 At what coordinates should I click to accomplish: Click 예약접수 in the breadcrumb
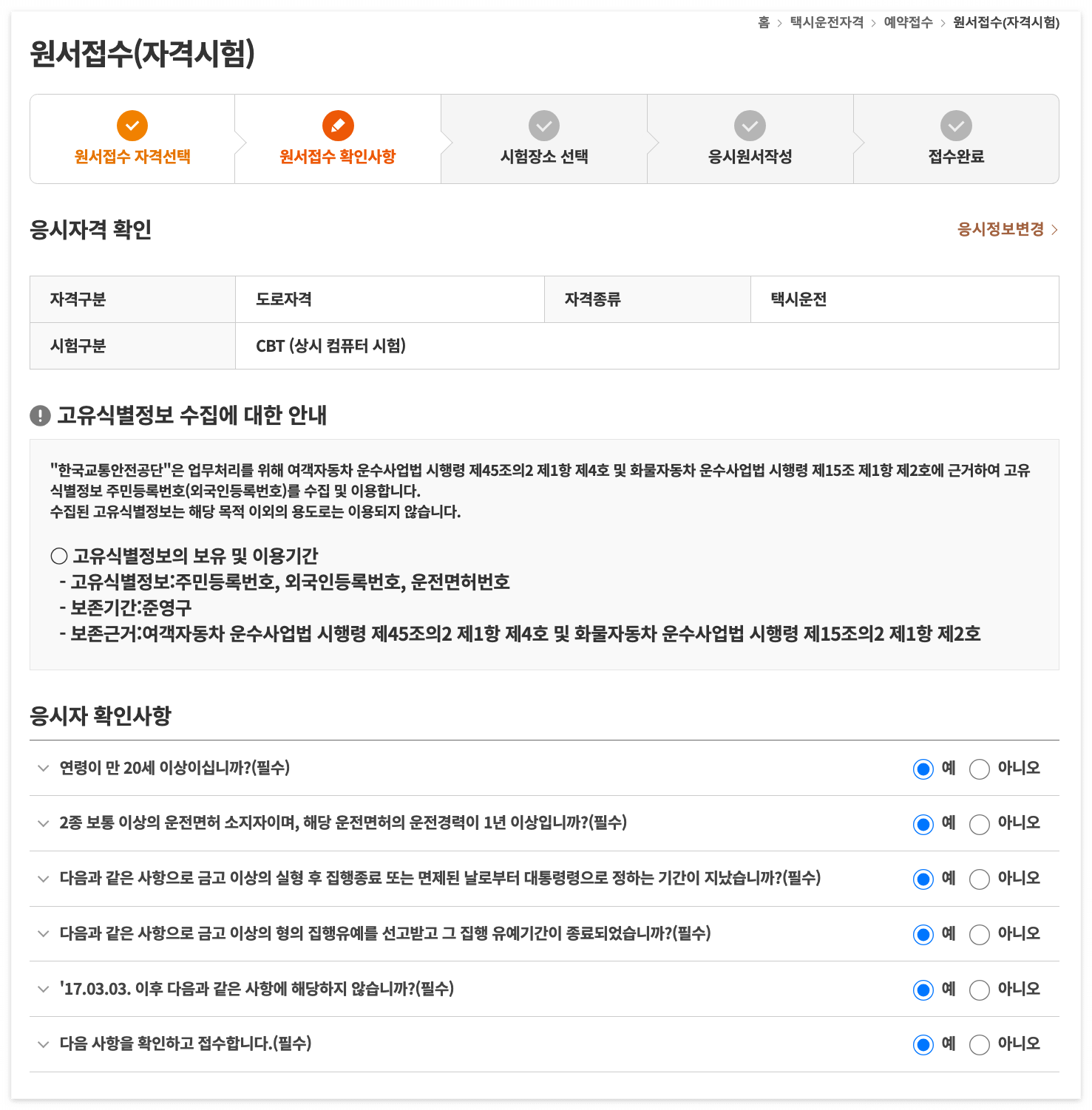point(908,23)
